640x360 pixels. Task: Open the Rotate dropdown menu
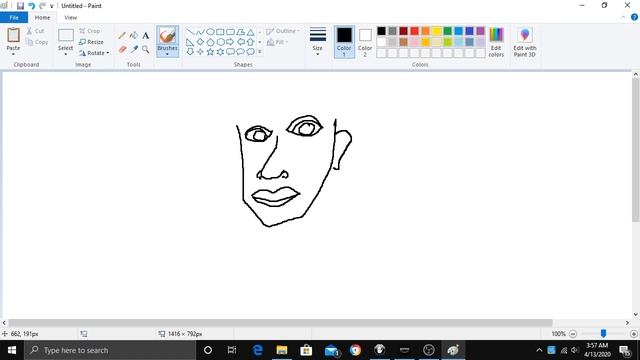(x=94, y=53)
